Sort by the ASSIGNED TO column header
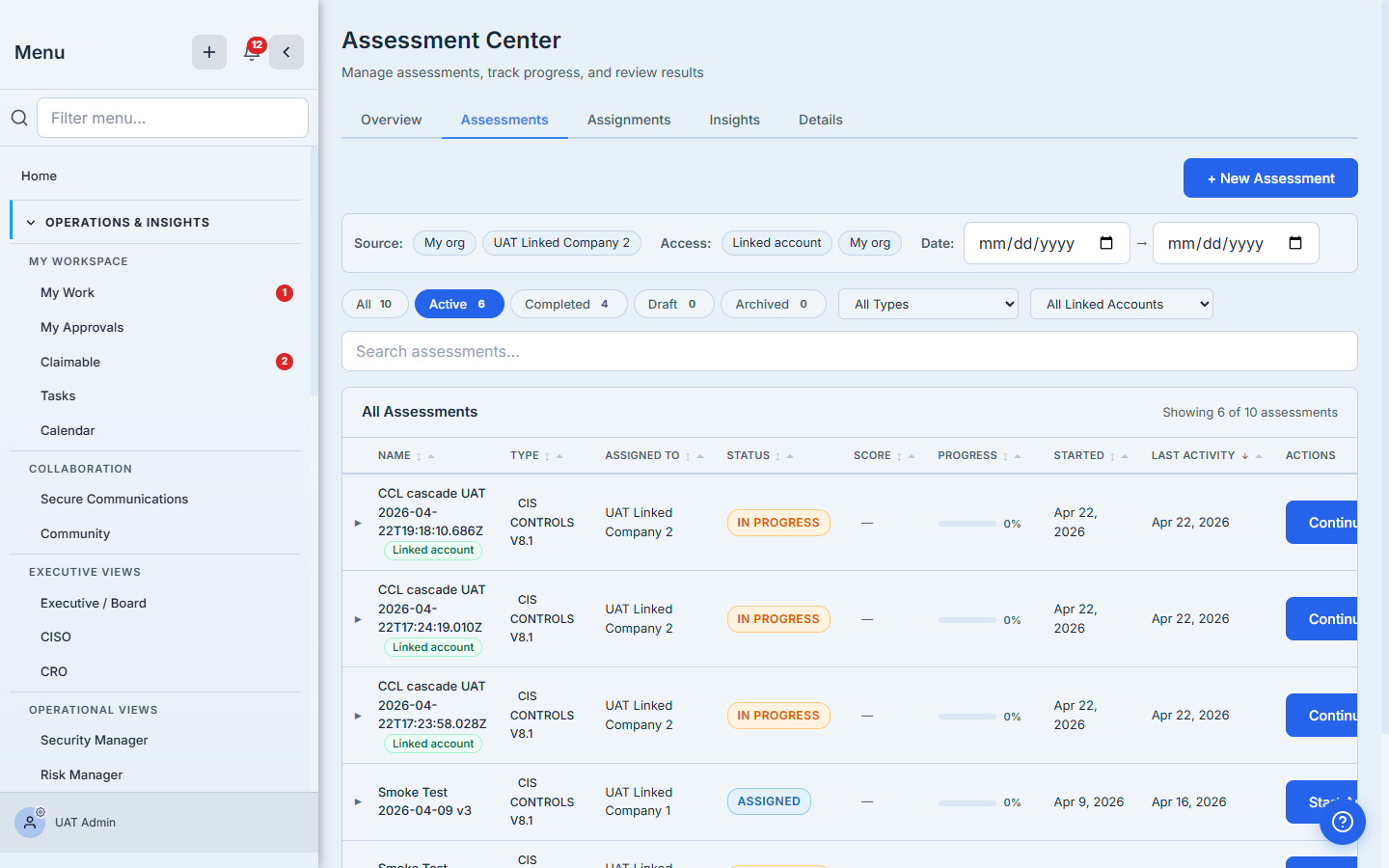Screen dimensions: 1389x868 (654, 455)
